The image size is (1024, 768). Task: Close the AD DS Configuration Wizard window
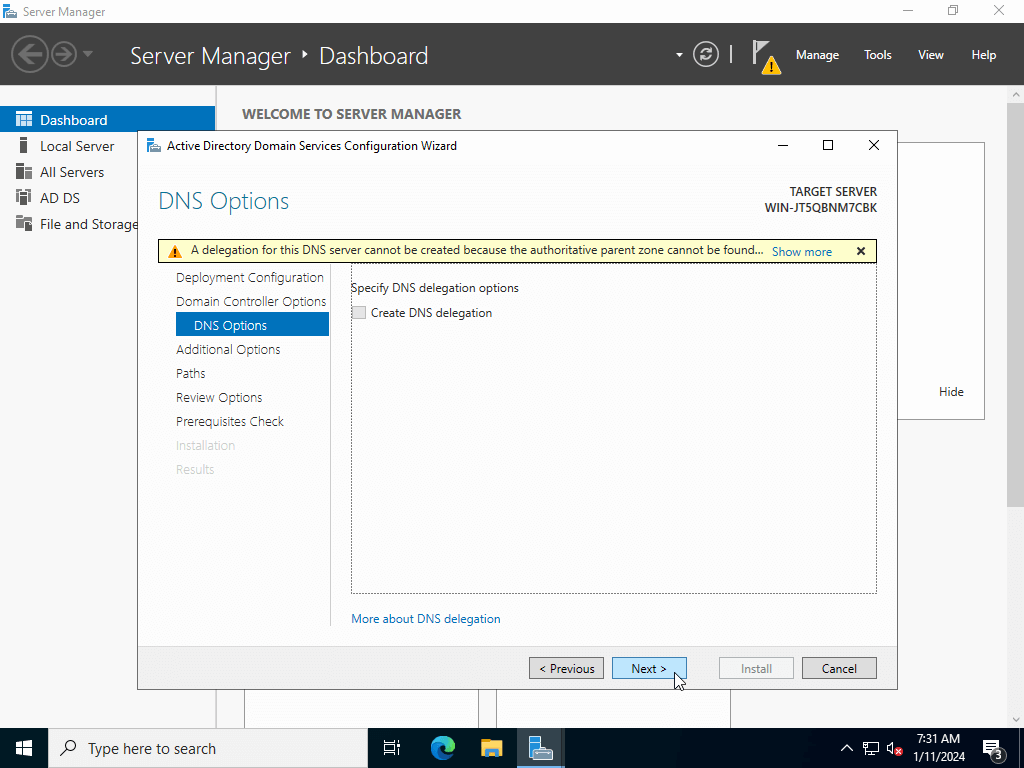click(873, 145)
